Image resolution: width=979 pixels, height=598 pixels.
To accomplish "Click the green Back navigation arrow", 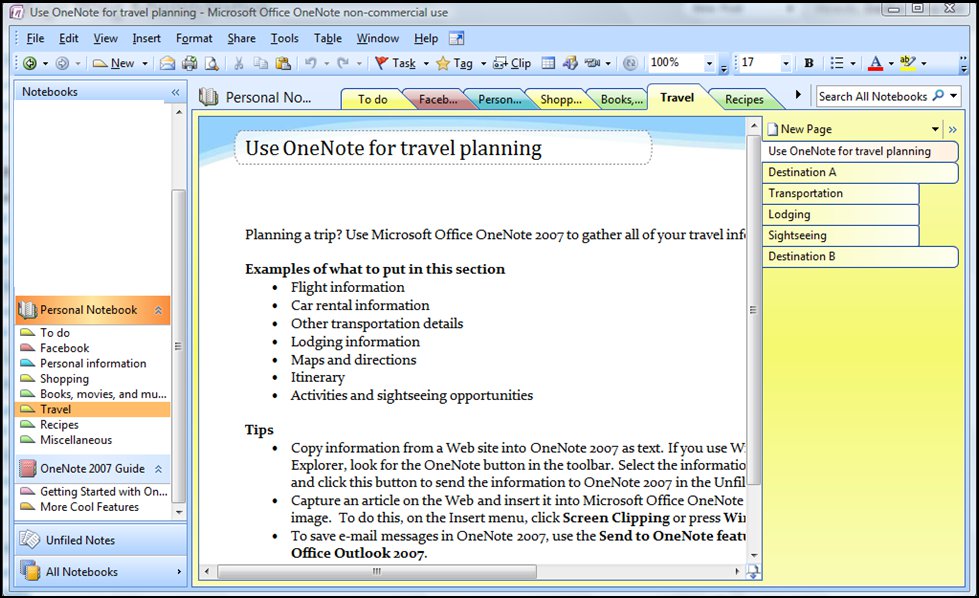I will 29,63.
